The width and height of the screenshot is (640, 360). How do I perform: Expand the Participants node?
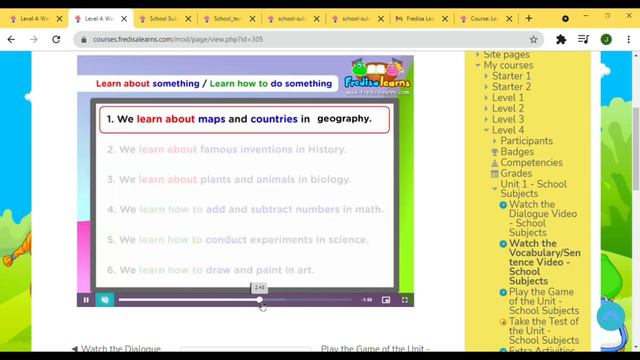point(495,141)
